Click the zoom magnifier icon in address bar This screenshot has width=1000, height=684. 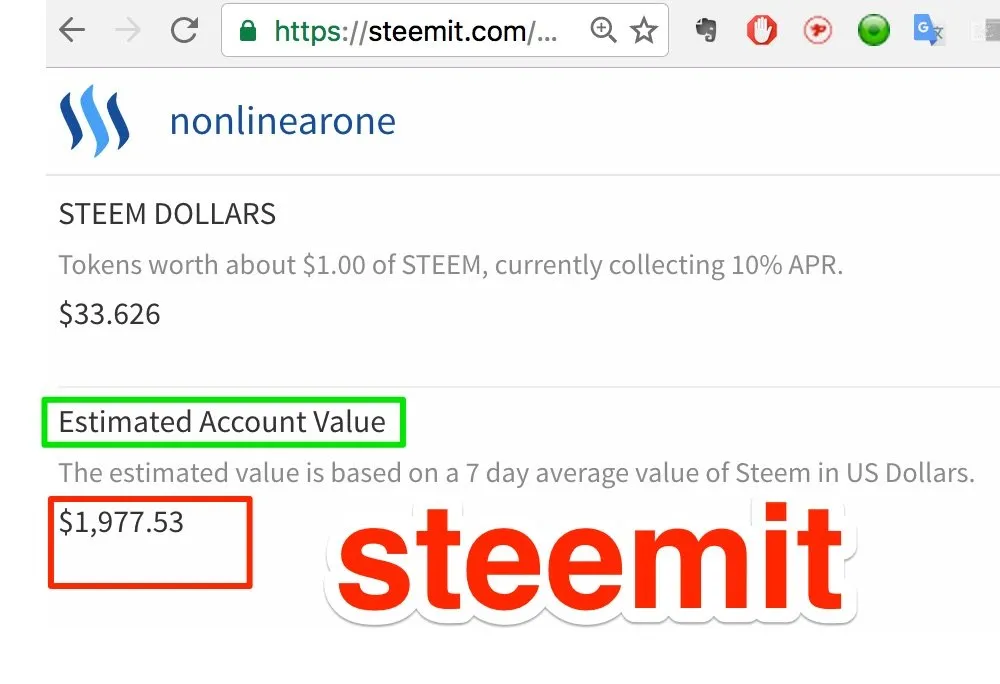[603, 30]
